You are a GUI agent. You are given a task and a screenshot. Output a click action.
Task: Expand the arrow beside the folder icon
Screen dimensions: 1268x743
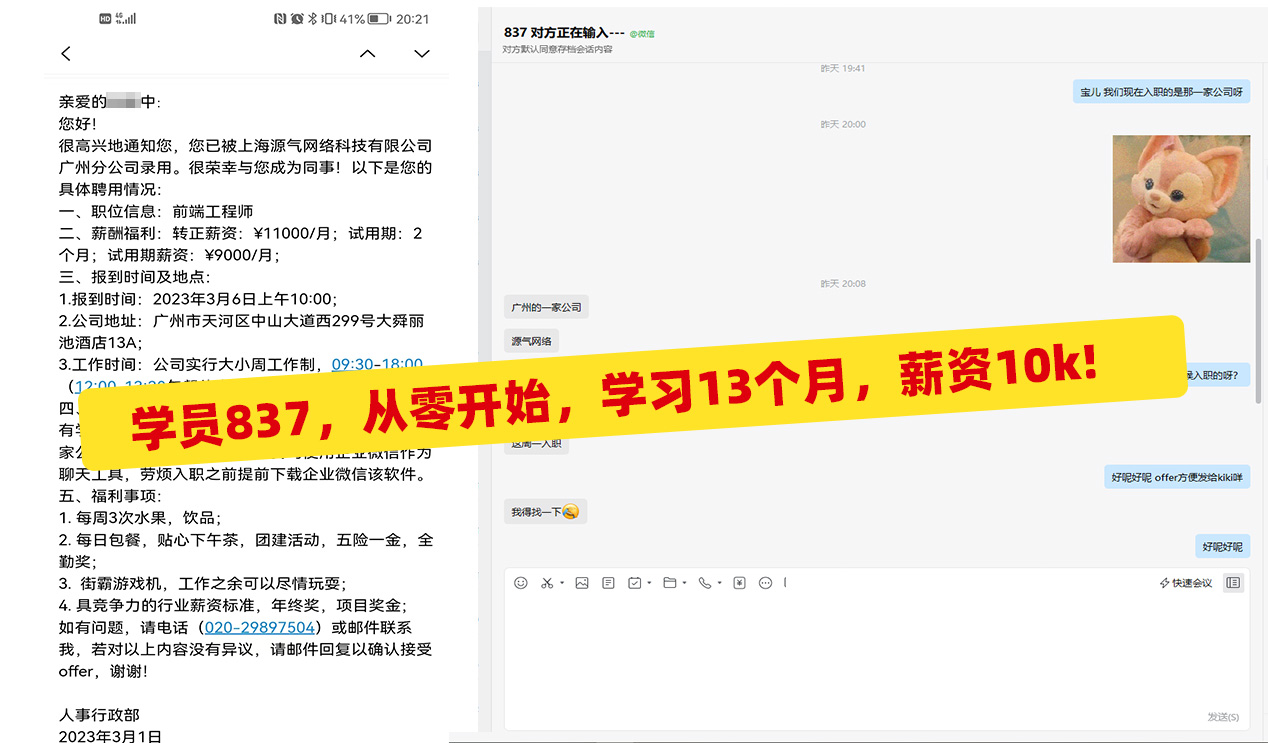686,584
